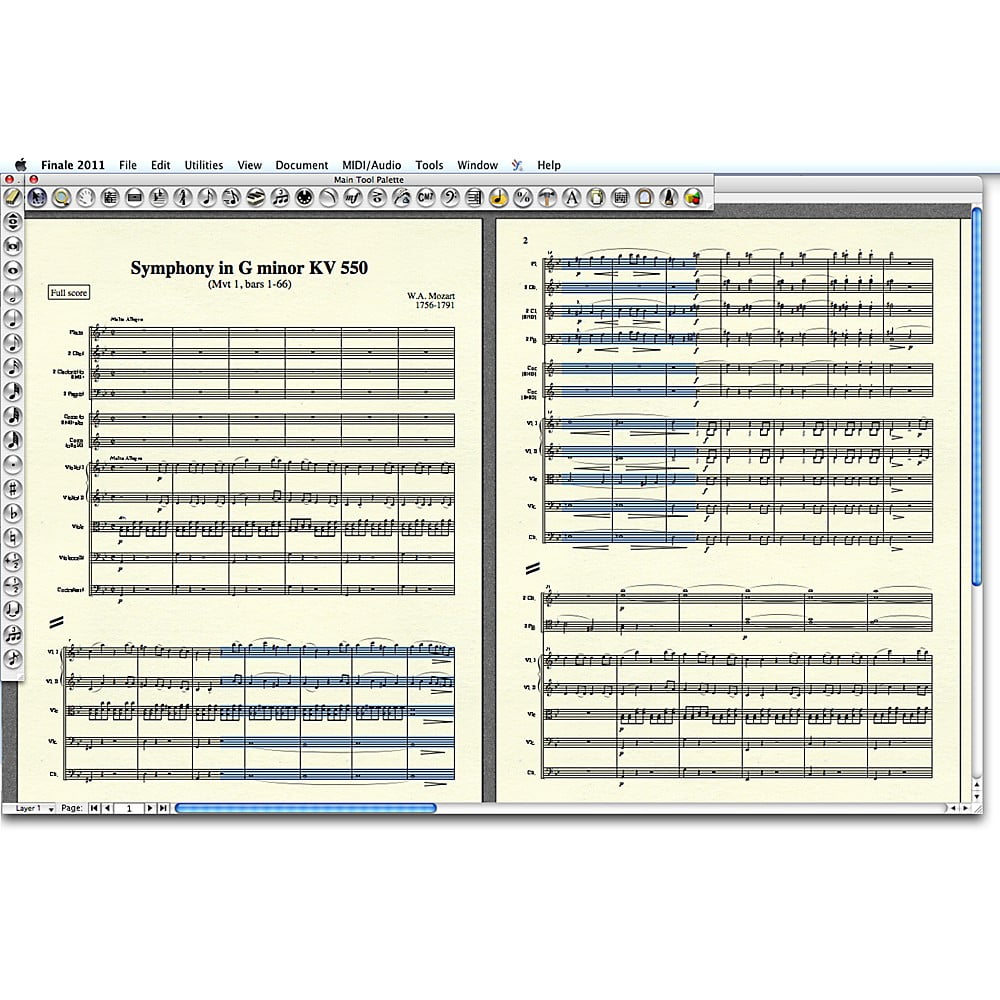
Task: Select the Smart Shape slur tool
Action: (328, 198)
